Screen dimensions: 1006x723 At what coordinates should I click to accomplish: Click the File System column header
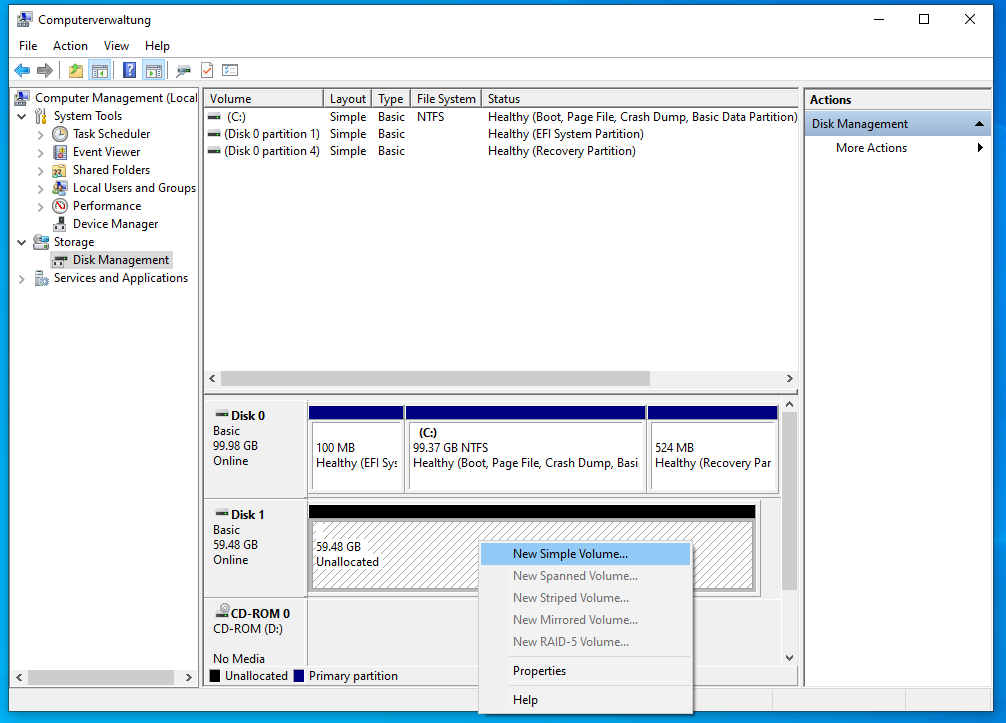(x=446, y=99)
